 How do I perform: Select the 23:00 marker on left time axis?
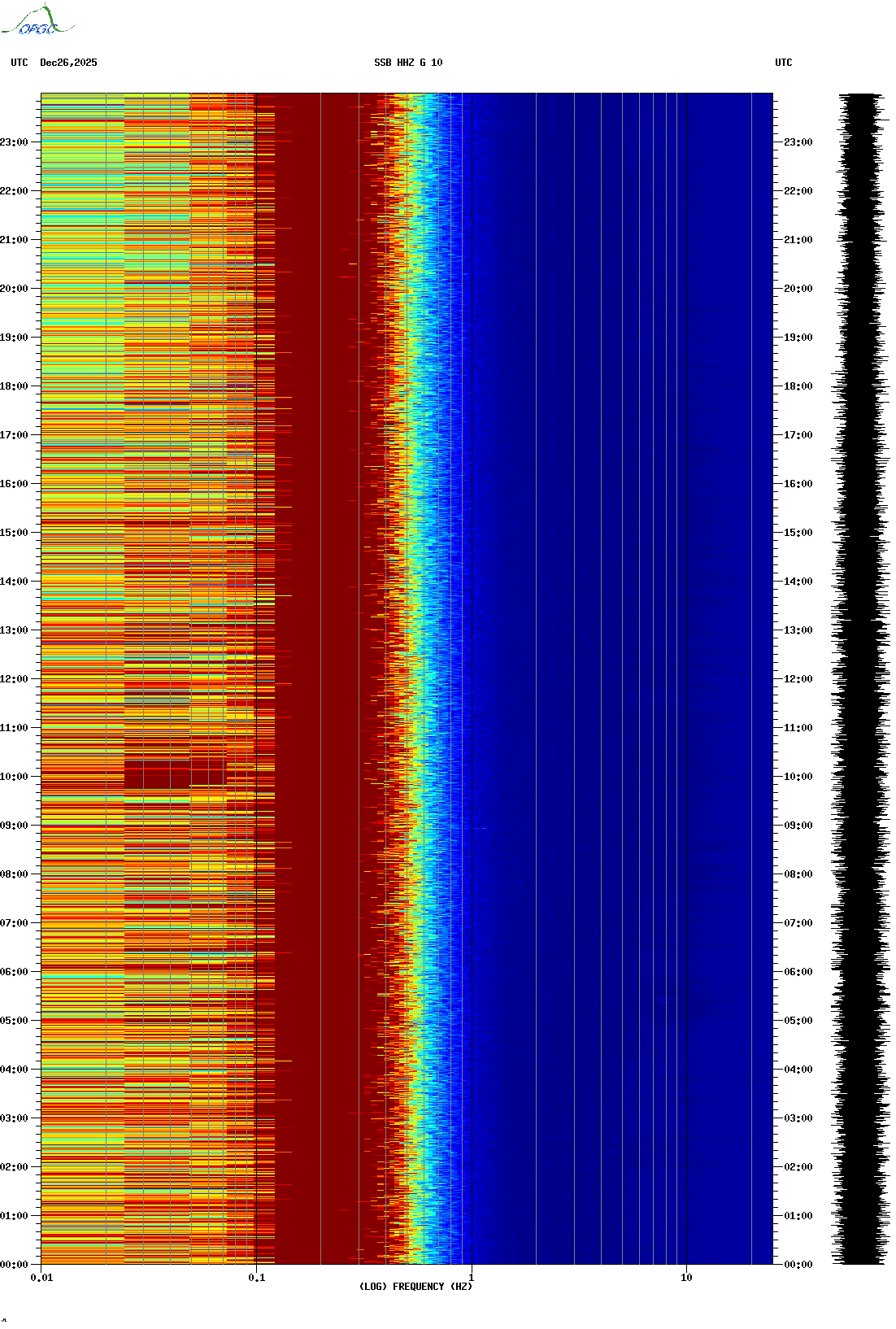(15, 142)
